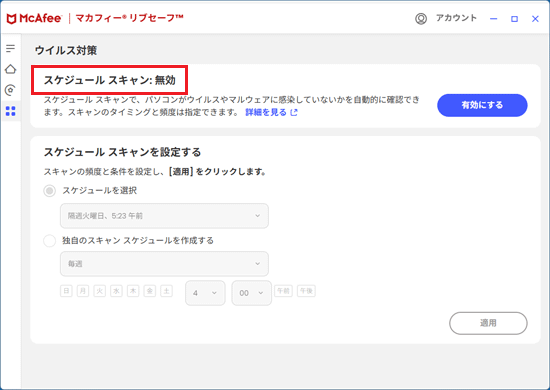The image size is (550, 390).
Task: Open the 詳細を見る link
Action: [266, 112]
